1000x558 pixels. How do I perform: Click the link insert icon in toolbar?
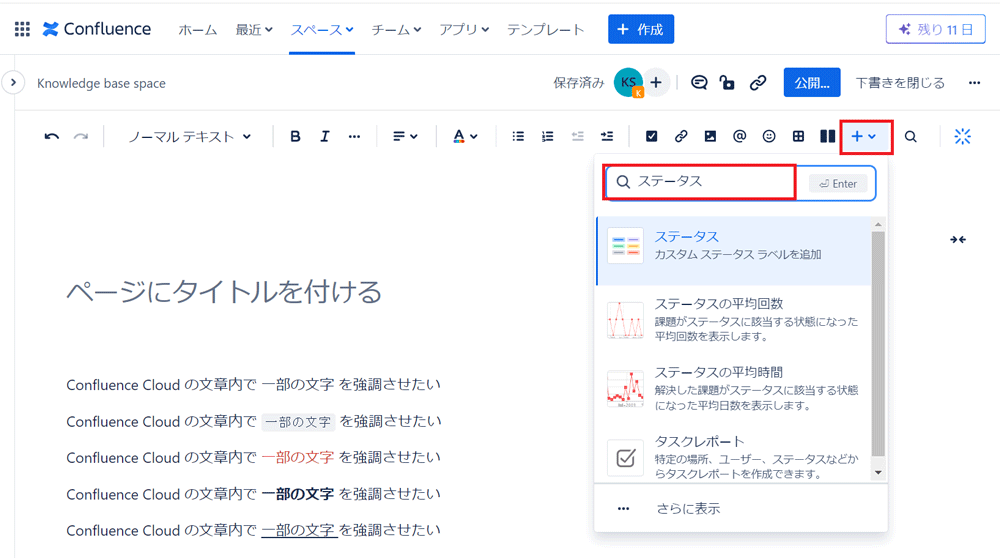click(681, 136)
